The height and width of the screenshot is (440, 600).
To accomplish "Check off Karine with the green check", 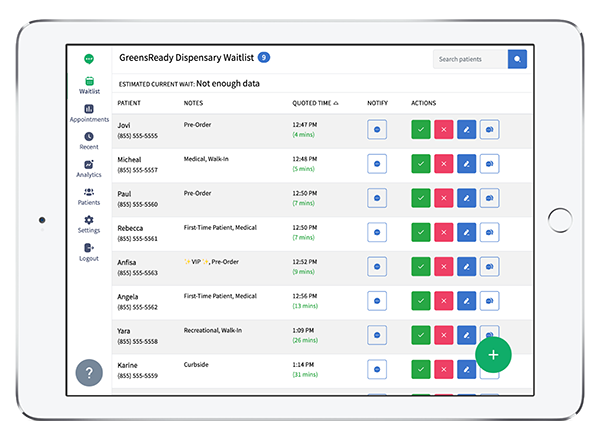I will [421, 369].
